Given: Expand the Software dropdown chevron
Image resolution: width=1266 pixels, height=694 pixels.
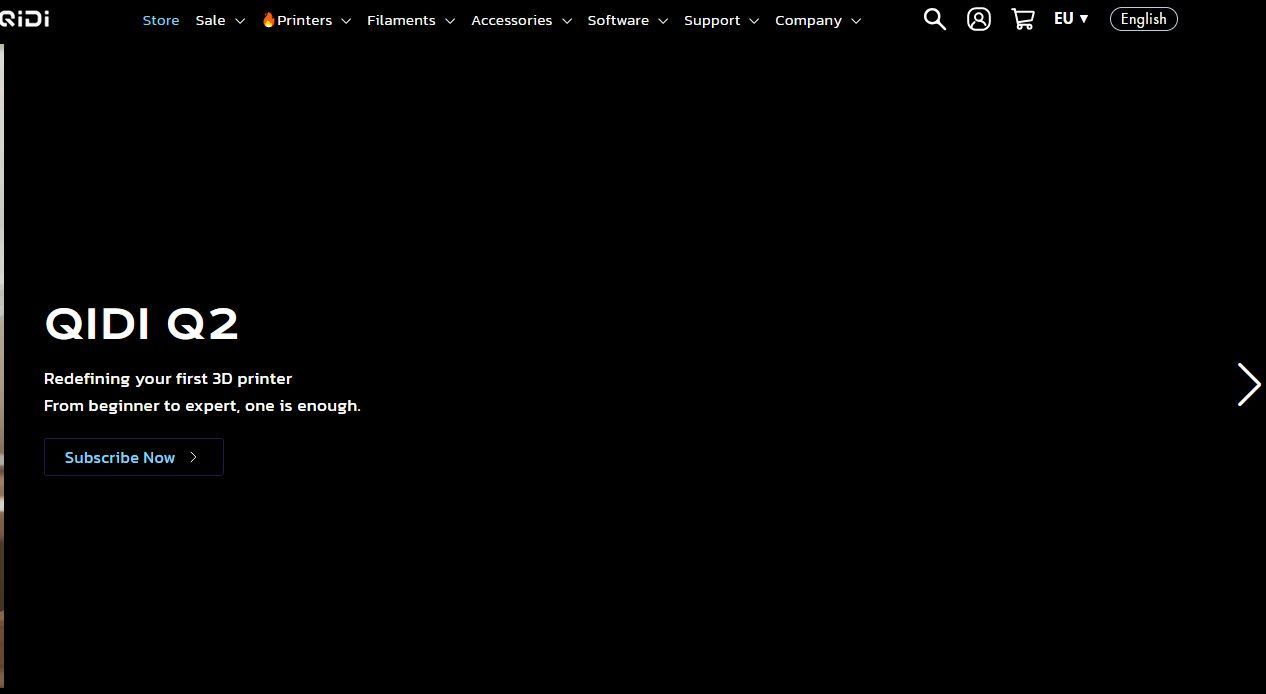Looking at the screenshot, I should [x=663, y=21].
